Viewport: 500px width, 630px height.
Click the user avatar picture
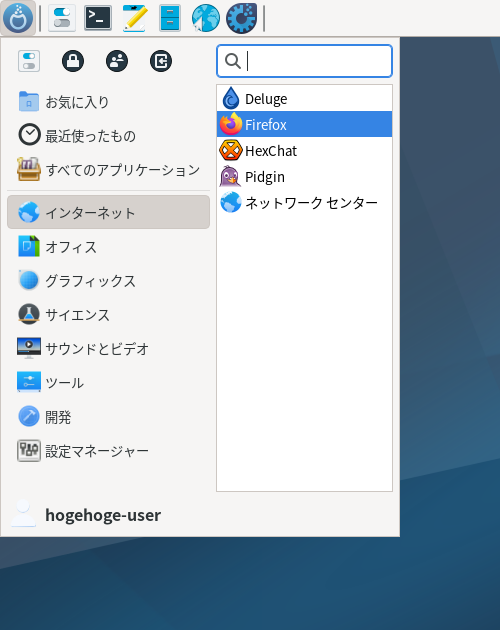pos(23,513)
